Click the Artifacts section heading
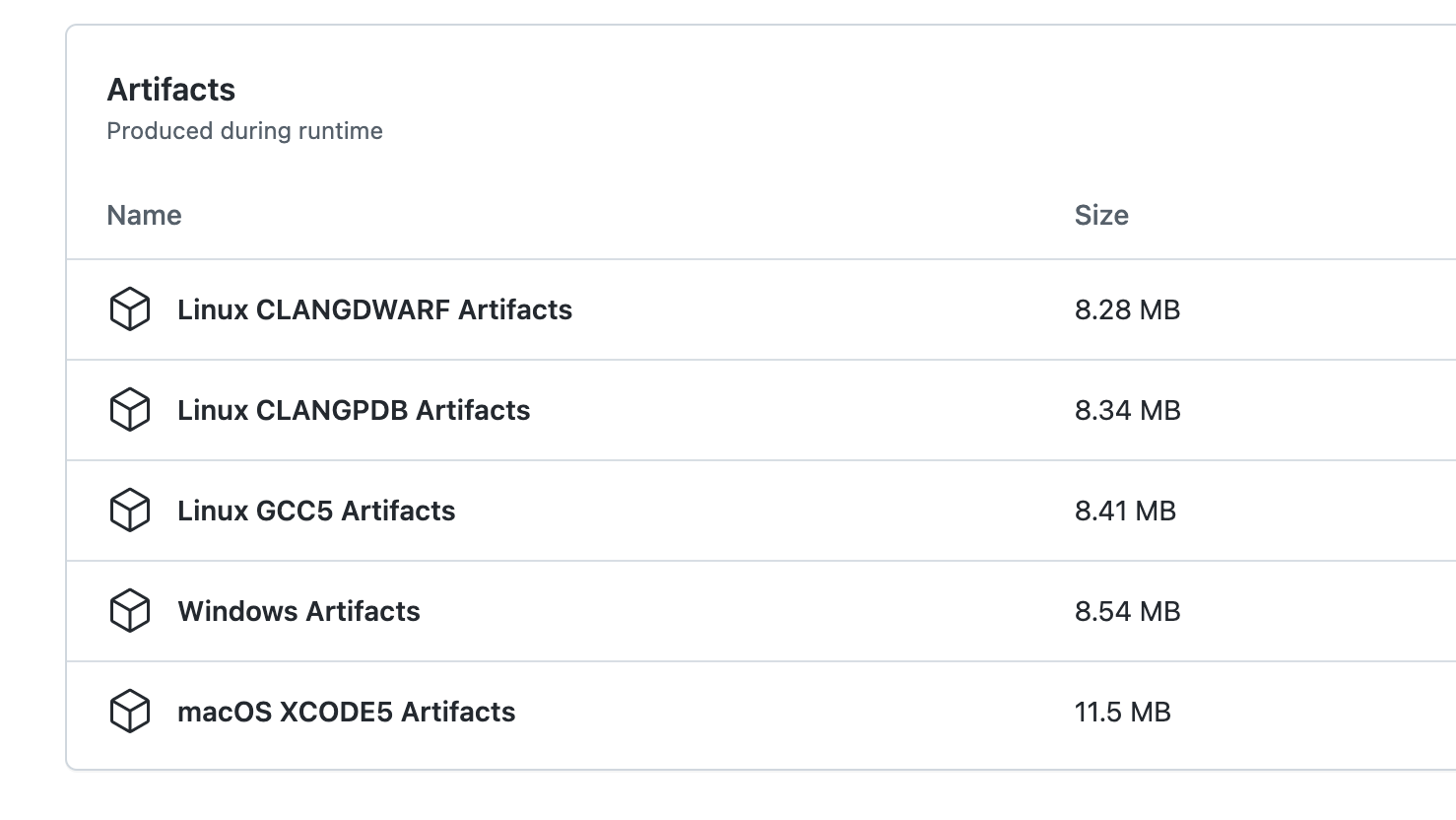Screen dimensions: 1456x820 171,90
